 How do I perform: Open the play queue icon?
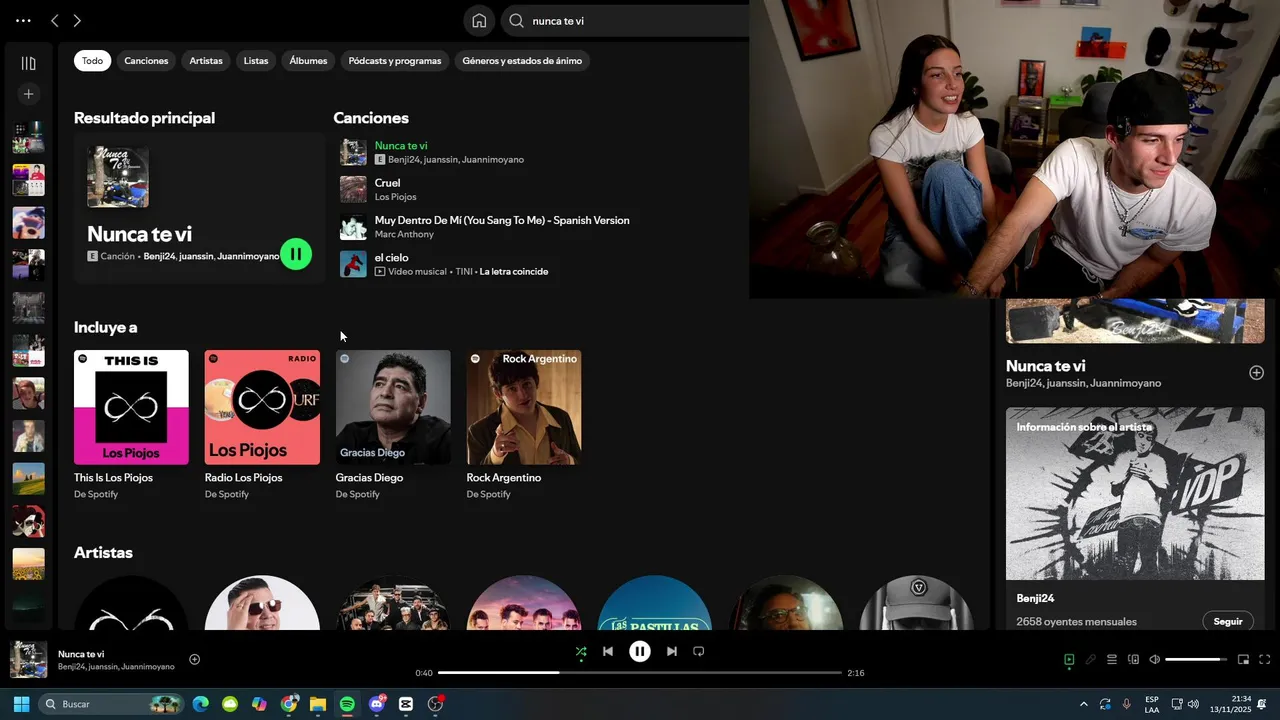1112,659
